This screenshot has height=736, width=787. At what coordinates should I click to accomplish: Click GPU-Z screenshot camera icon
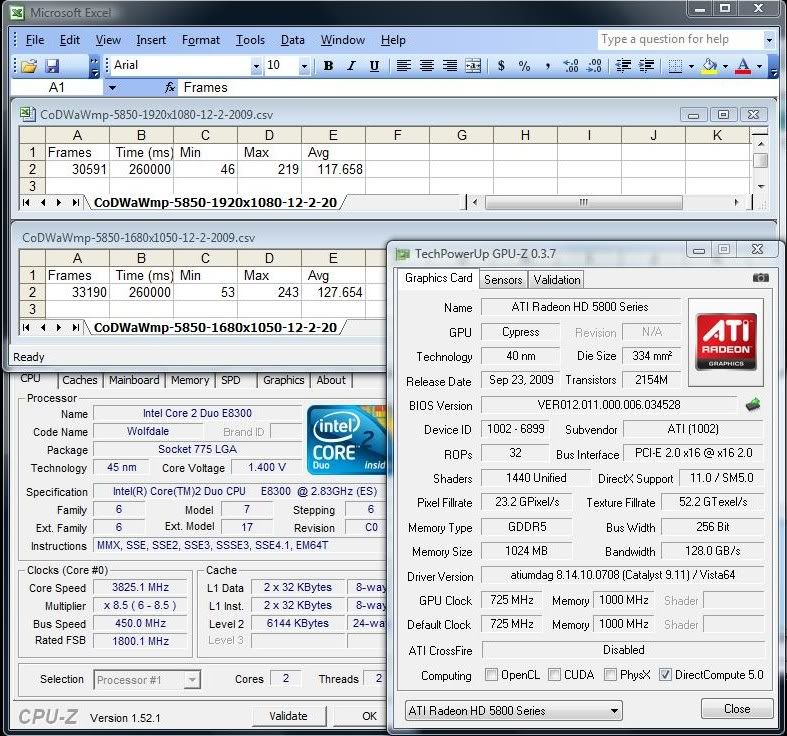[760, 278]
